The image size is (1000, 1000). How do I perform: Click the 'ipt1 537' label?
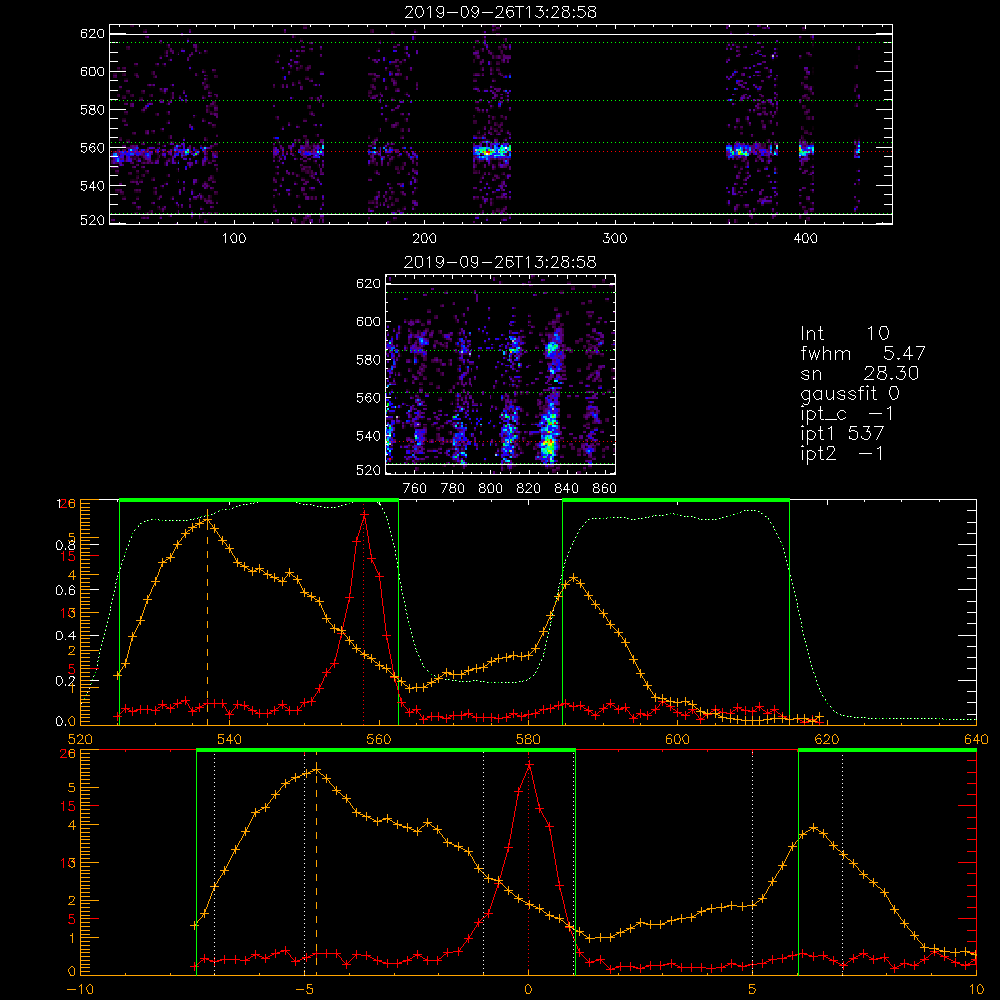pos(842,434)
